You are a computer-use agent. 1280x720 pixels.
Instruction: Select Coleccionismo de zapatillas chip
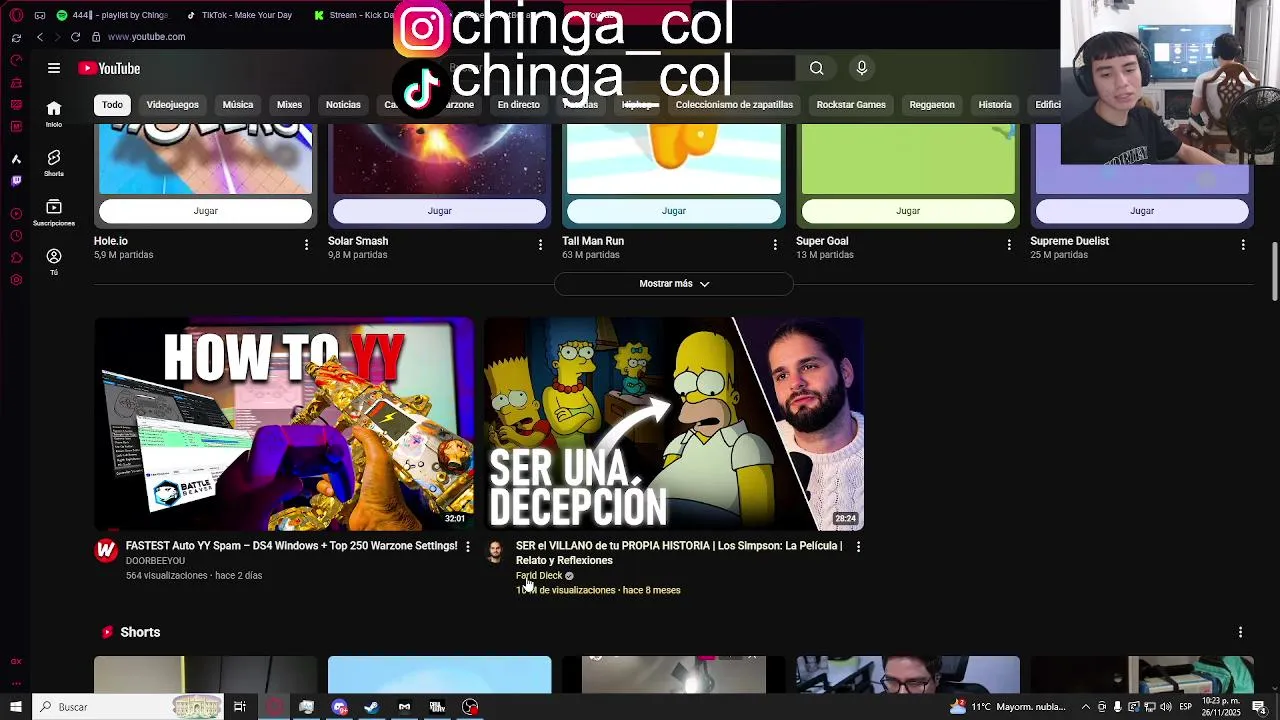coord(734,105)
